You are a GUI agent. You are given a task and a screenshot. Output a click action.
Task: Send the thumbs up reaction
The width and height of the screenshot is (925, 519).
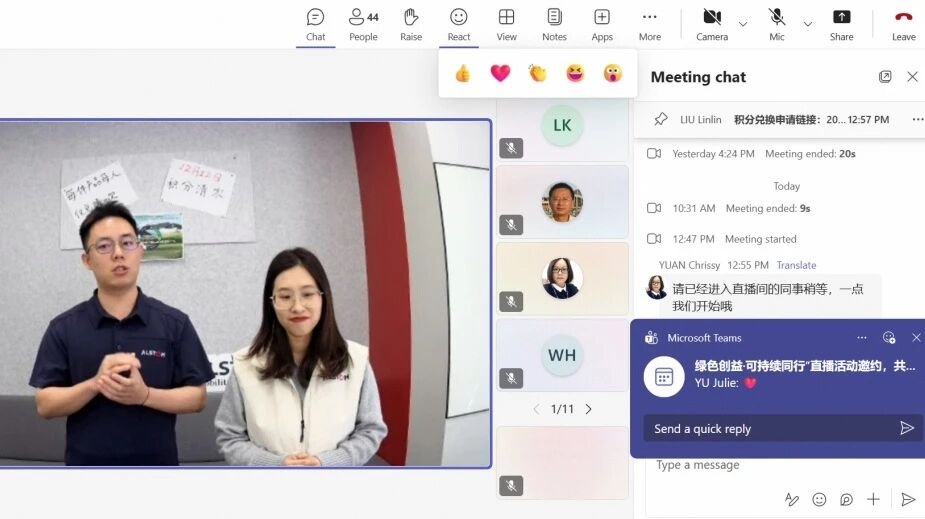[x=462, y=73]
